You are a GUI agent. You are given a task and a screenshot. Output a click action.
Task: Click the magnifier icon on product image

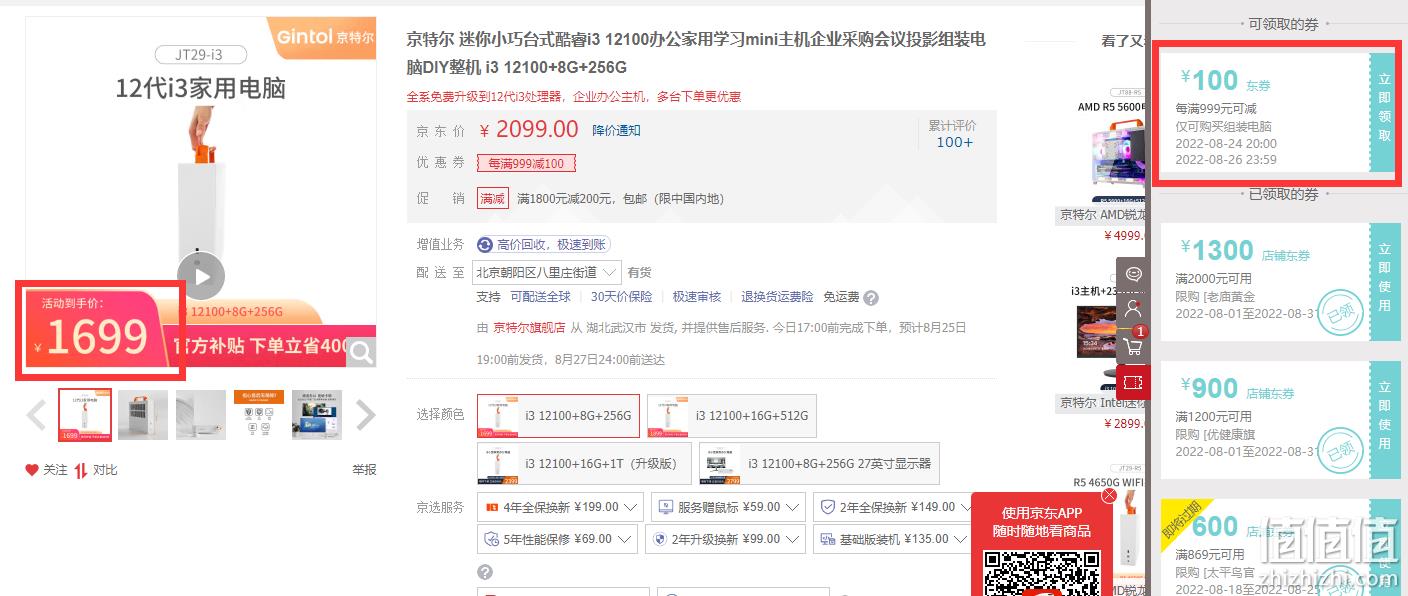[x=361, y=351]
